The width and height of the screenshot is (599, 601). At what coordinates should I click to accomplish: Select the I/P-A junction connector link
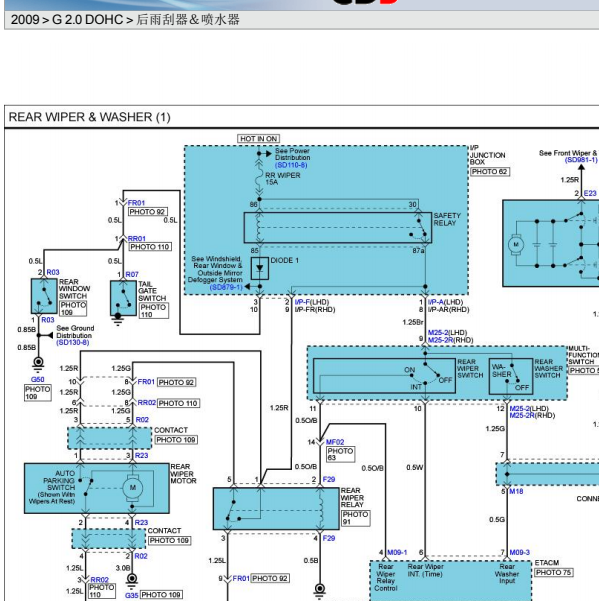tap(437, 302)
